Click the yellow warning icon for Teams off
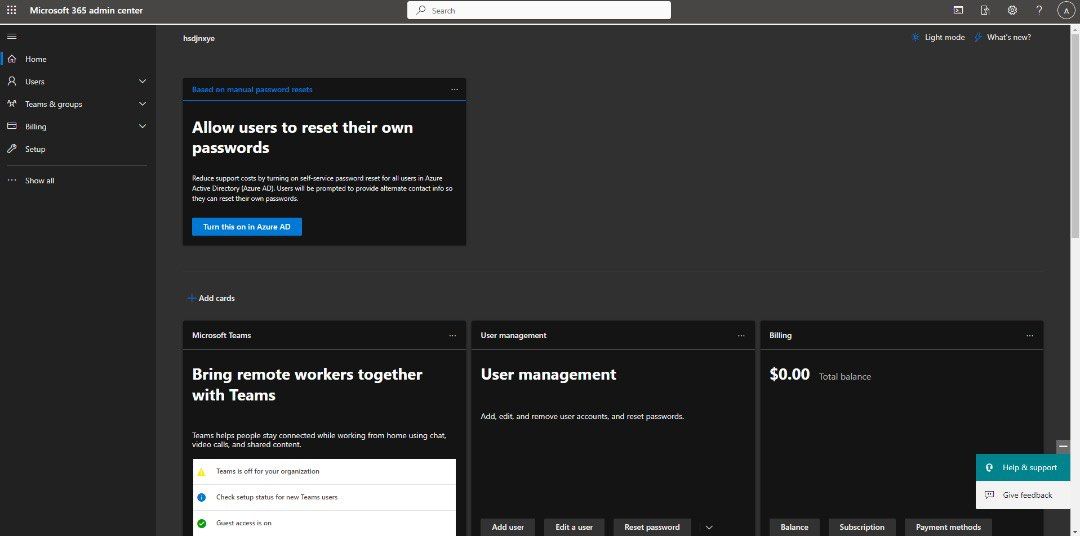1080x536 pixels. [201, 472]
